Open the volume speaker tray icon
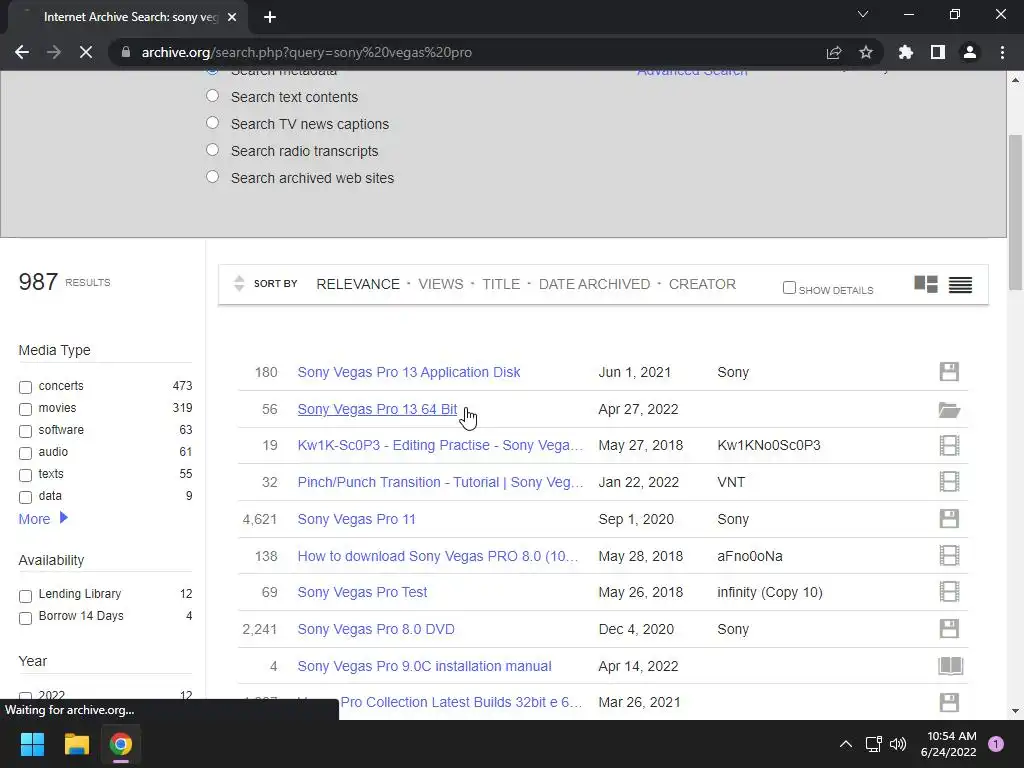Image resolution: width=1024 pixels, height=768 pixels. coord(898,744)
